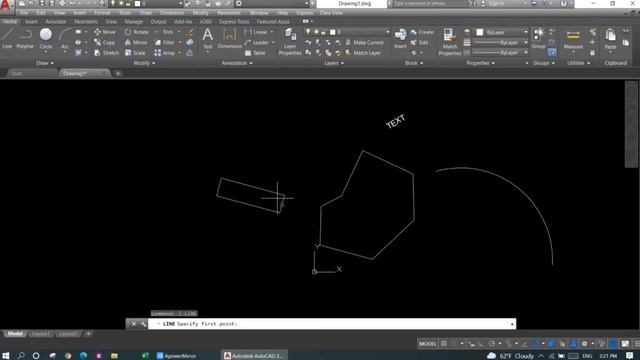Viewport: 640px width, 360px height.
Task: Open the AutoCAD application menu logo
Action: point(6,6)
